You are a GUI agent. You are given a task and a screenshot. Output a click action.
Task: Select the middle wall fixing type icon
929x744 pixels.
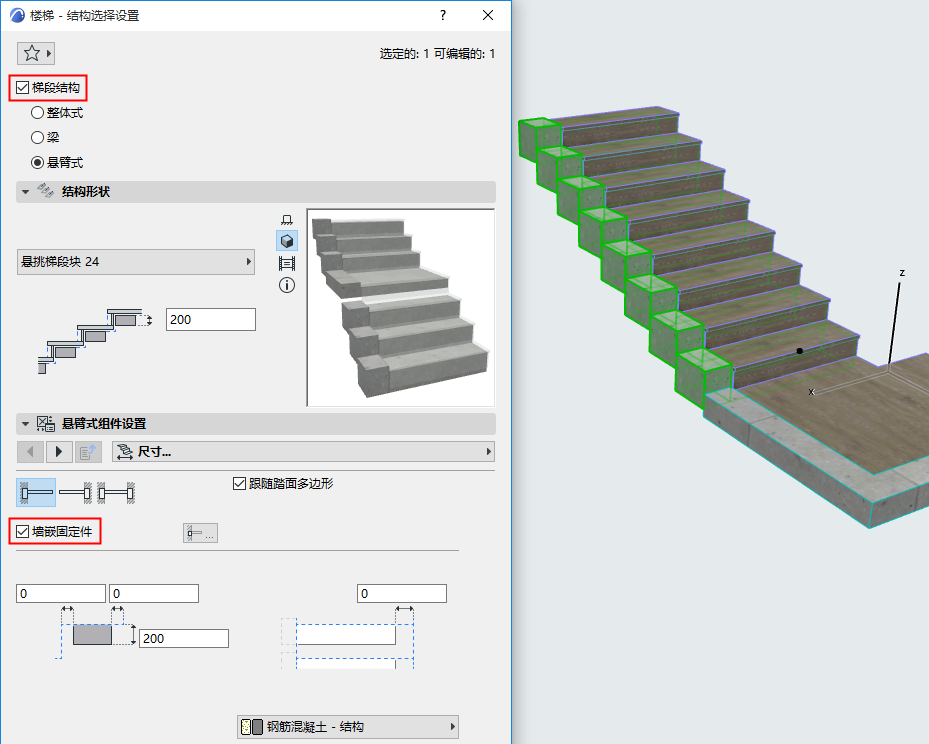click(77, 491)
